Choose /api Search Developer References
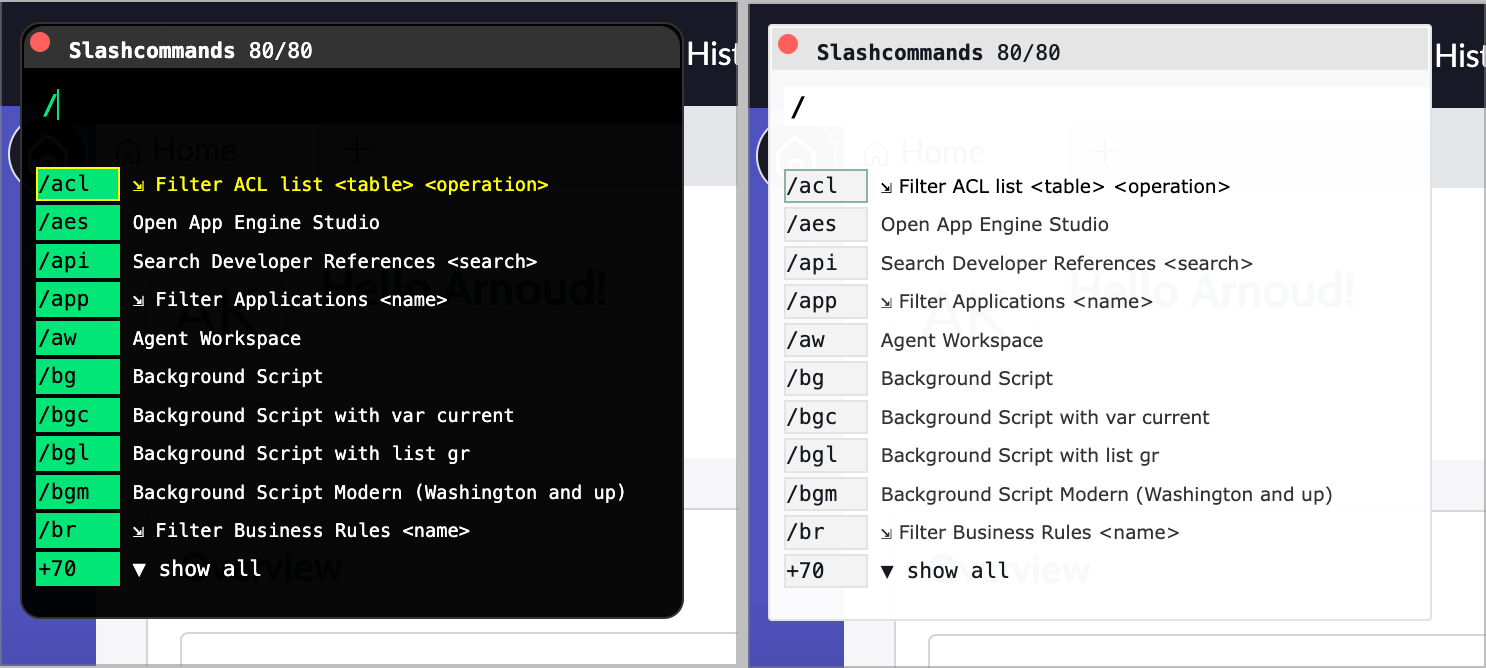The height and width of the screenshot is (668, 1486). [x=335, y=261]
